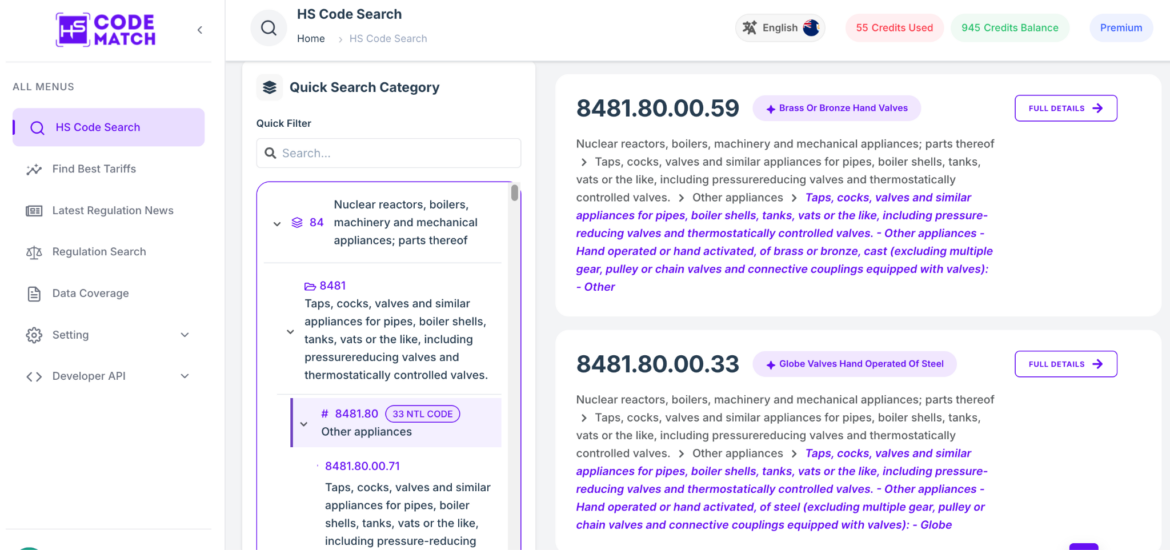Click the folder icon beside 8481

click(310, 286)
